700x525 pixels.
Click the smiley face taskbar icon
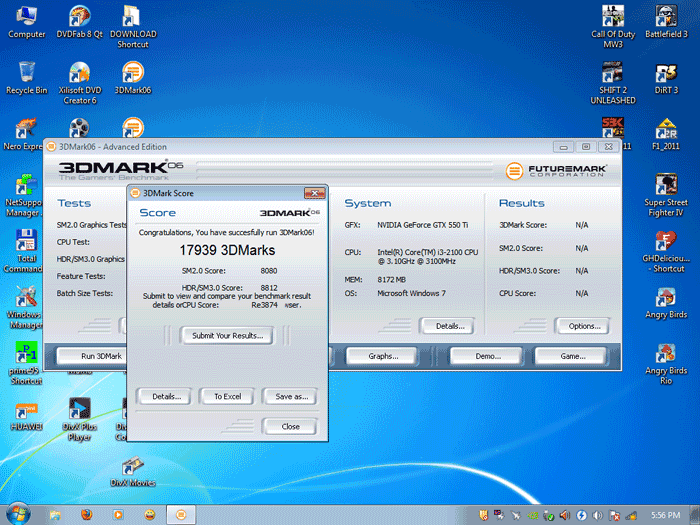tap(150, 515)
